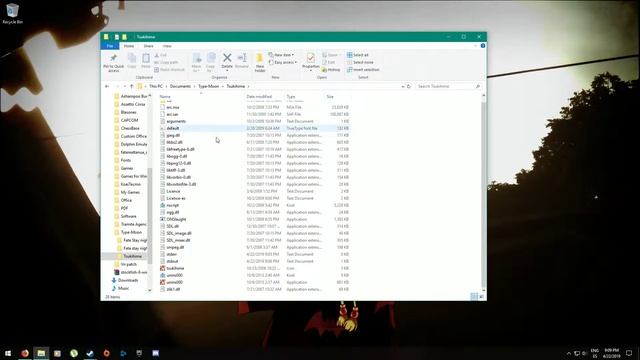Open the Move to menu

click(196, 62)
